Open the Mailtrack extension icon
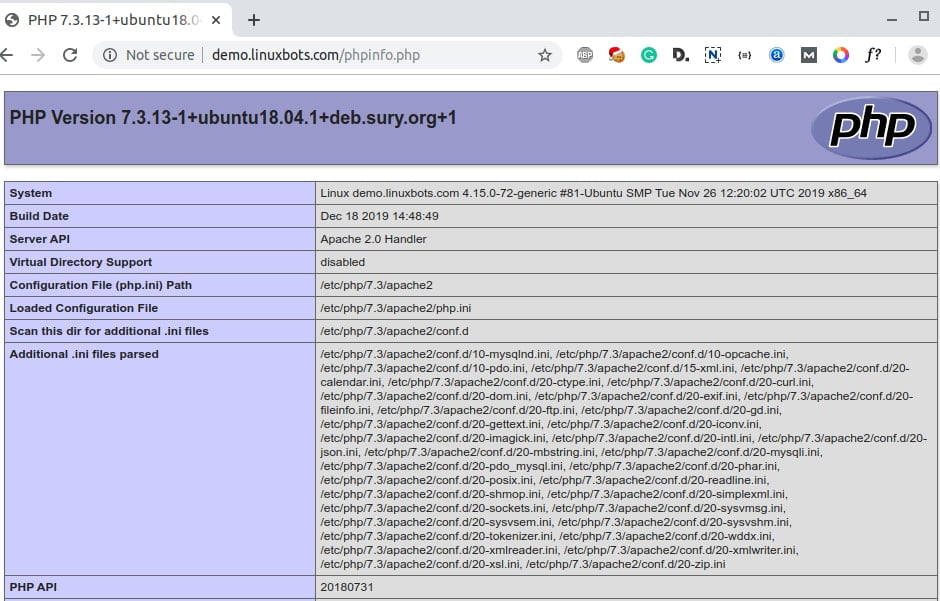This screenshot has height=601, width=940. 808,55
